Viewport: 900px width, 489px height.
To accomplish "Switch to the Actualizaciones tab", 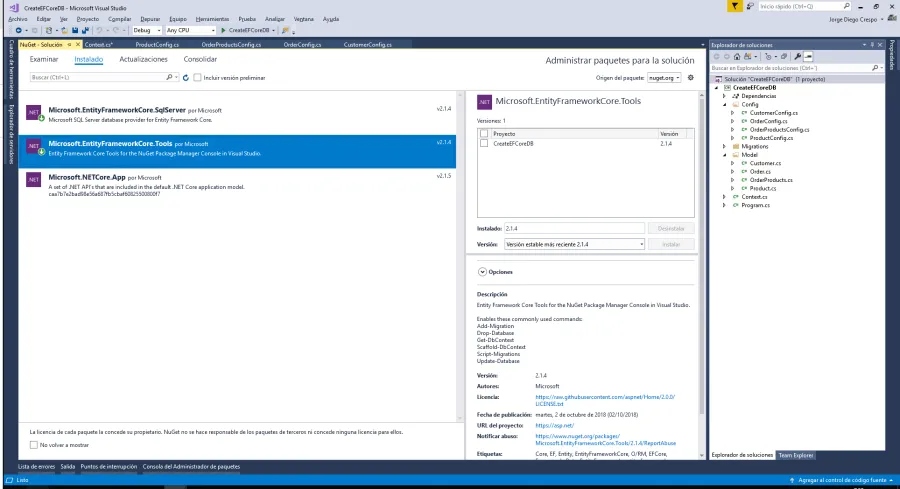I will [143, 59].
